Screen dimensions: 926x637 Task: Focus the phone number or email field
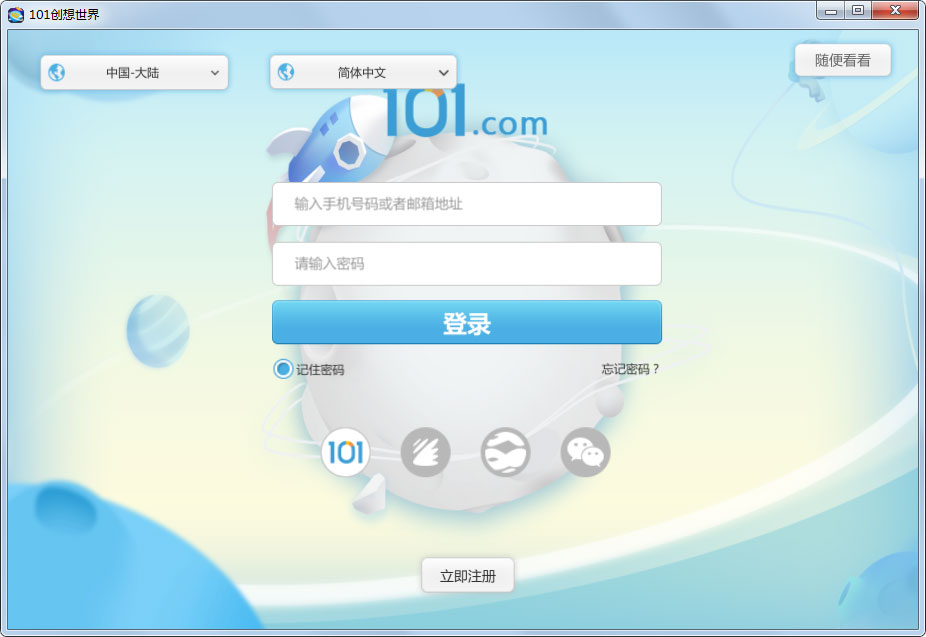click(467, 204)
